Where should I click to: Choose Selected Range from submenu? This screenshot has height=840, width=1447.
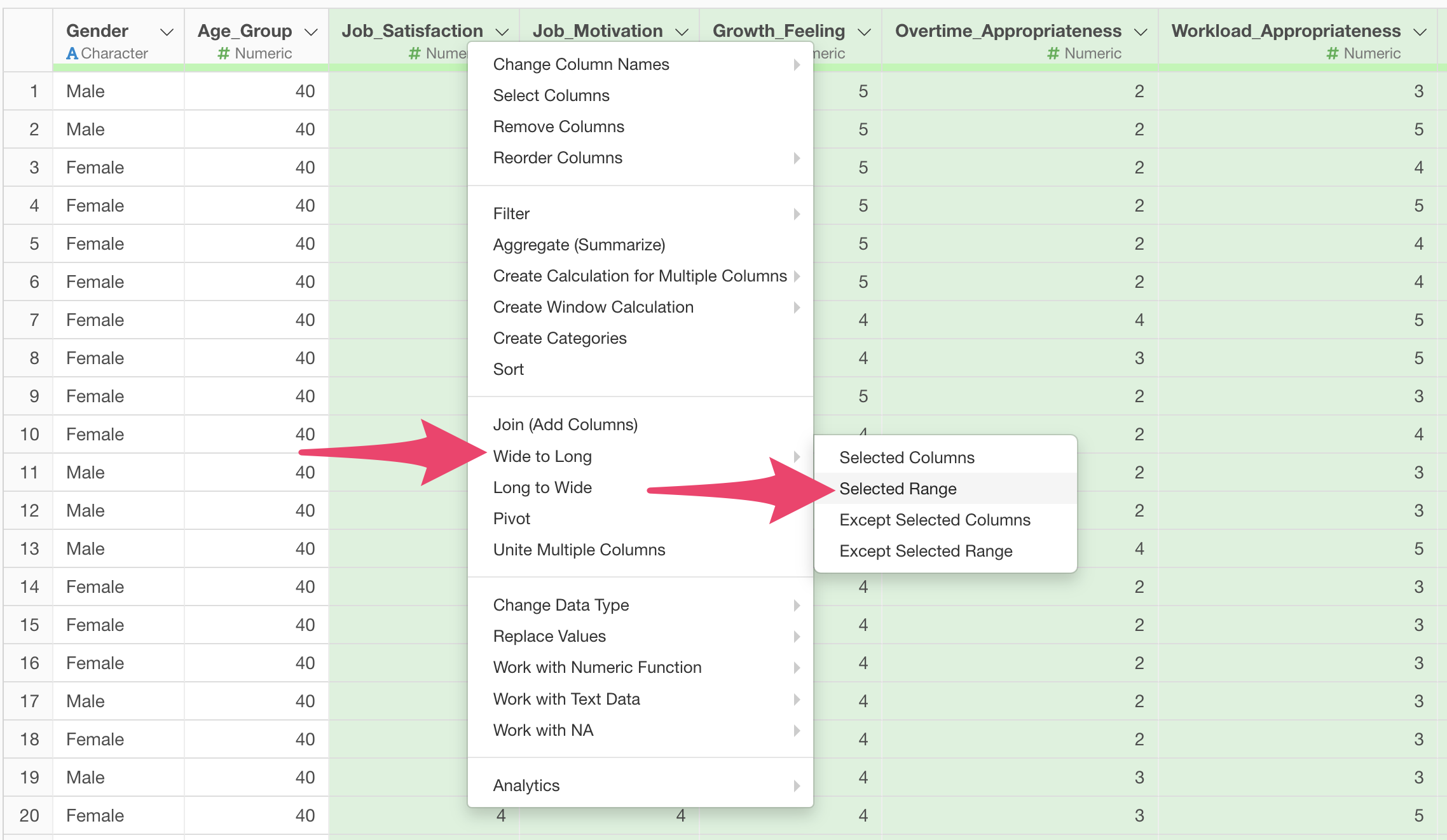(898, 489)
